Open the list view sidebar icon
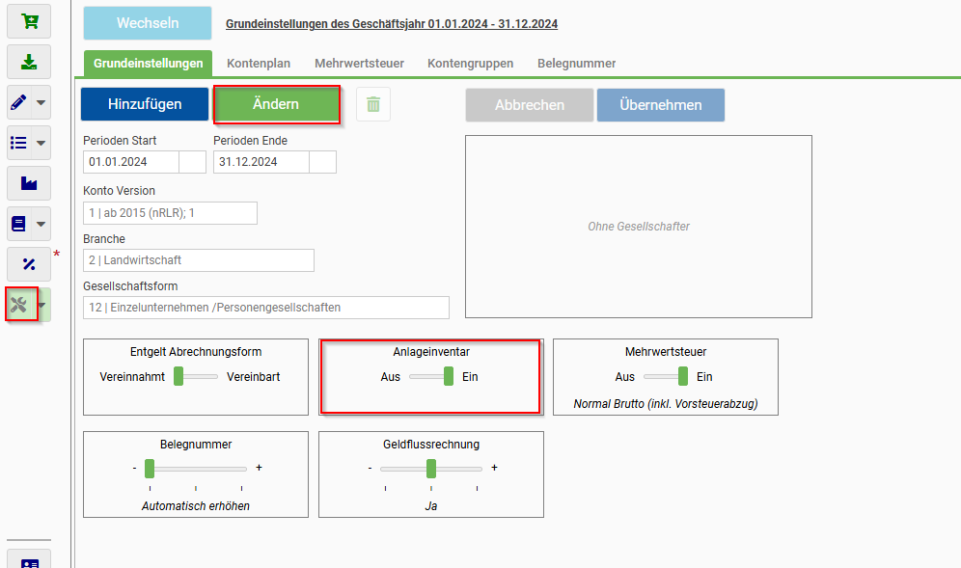Screen dimensions: 961x568 click(x=19, y=143)
